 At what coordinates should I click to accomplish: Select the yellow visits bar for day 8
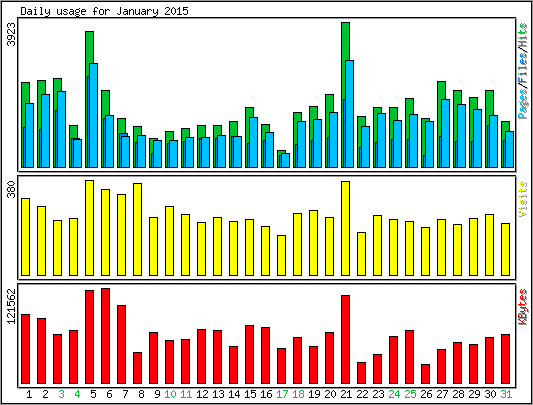pyautogui.click(x=137, y=230)
